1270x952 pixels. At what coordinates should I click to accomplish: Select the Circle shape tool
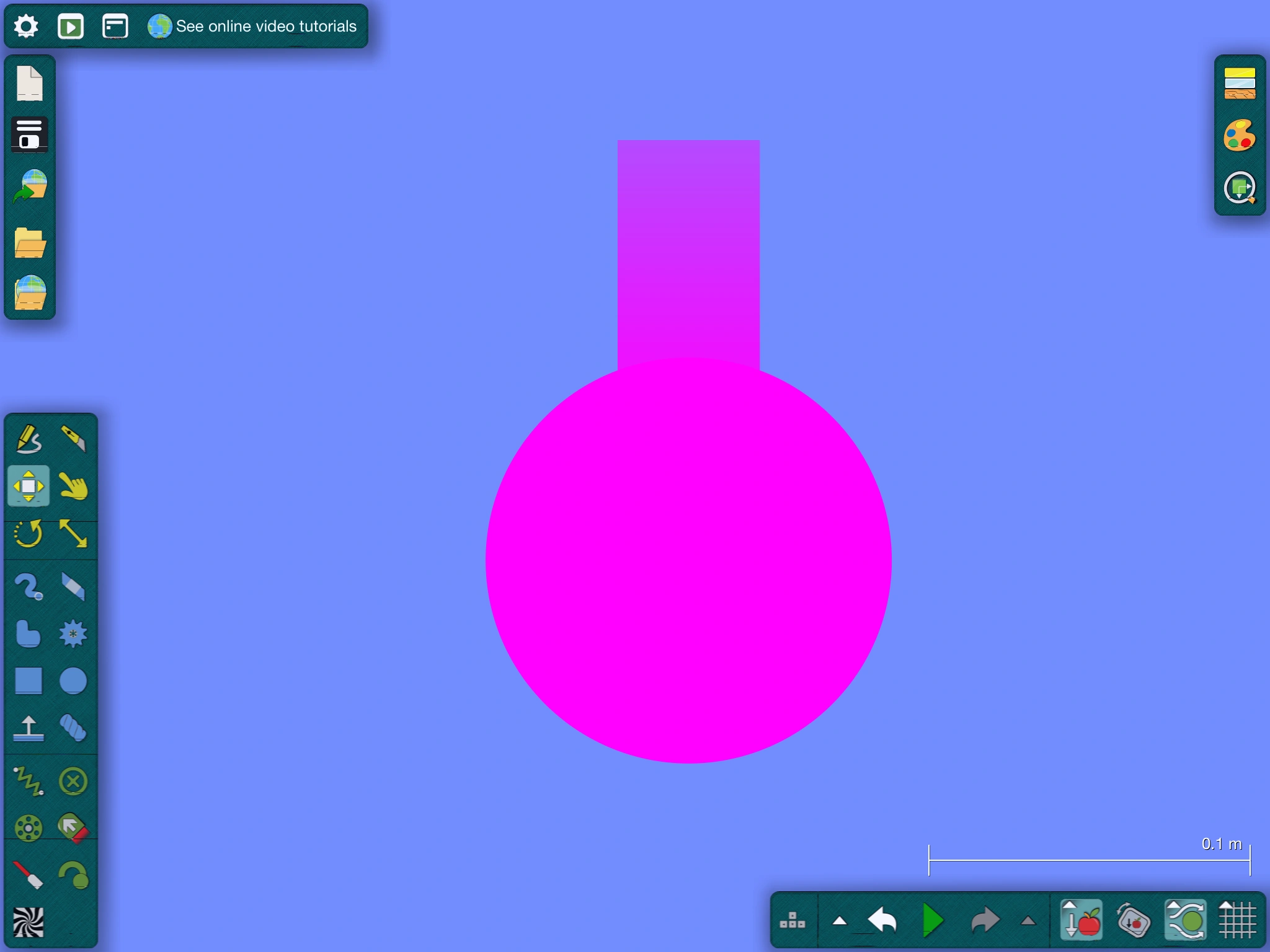click(73, 681)
